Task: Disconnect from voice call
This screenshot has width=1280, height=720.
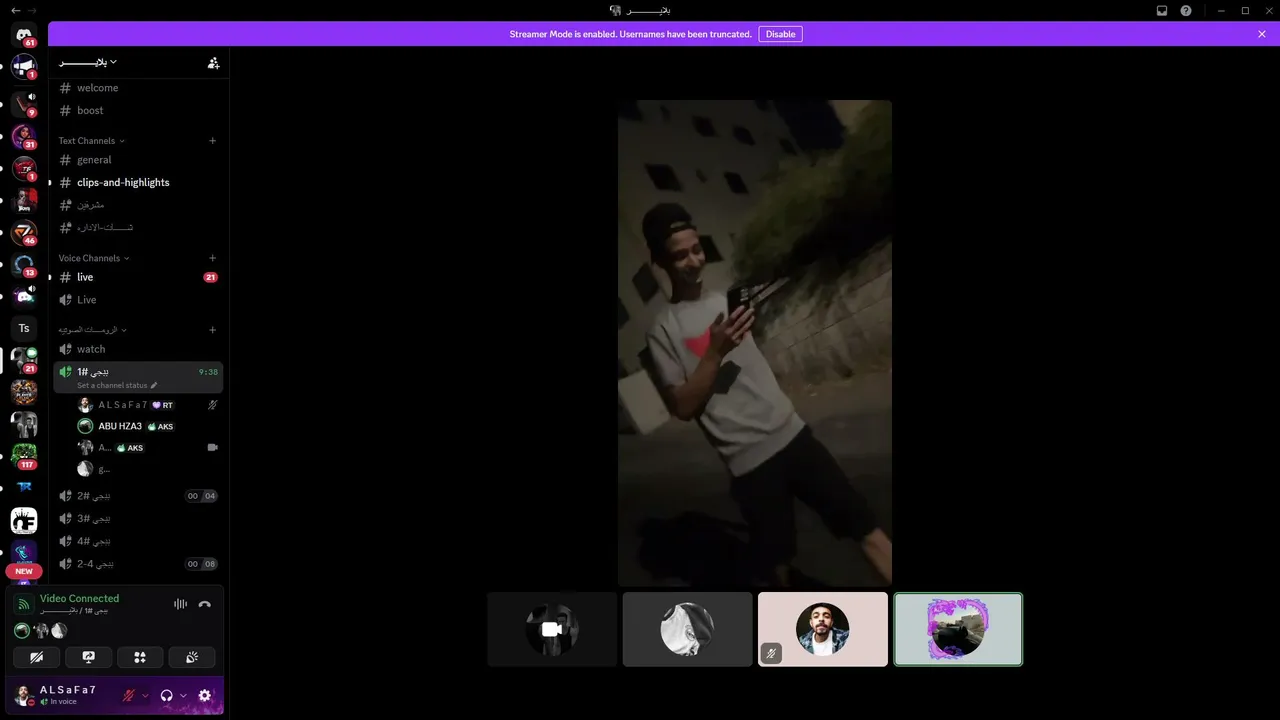Action: tap(205, 604)
